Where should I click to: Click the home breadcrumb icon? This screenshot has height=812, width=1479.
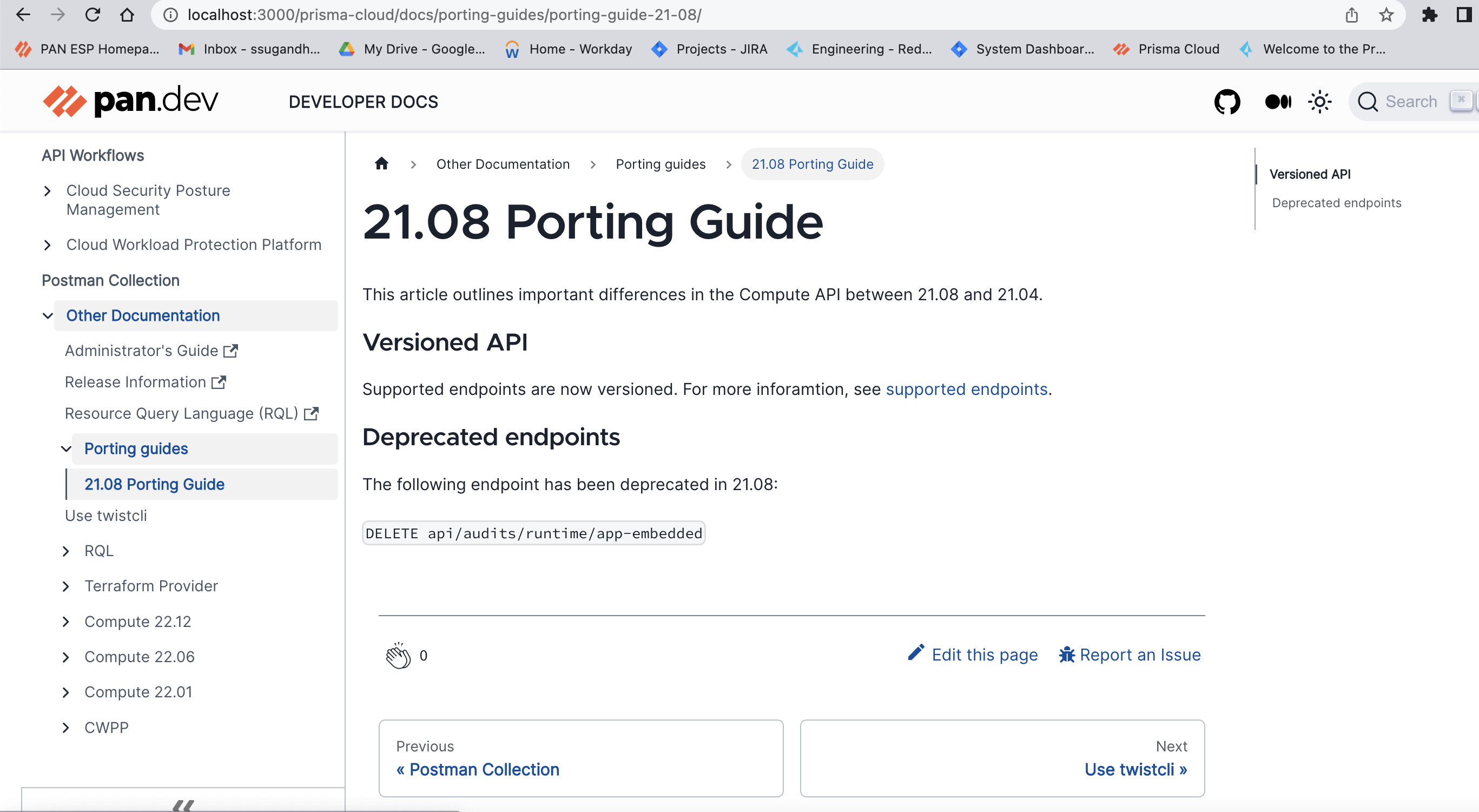click(x=381, y=164)
